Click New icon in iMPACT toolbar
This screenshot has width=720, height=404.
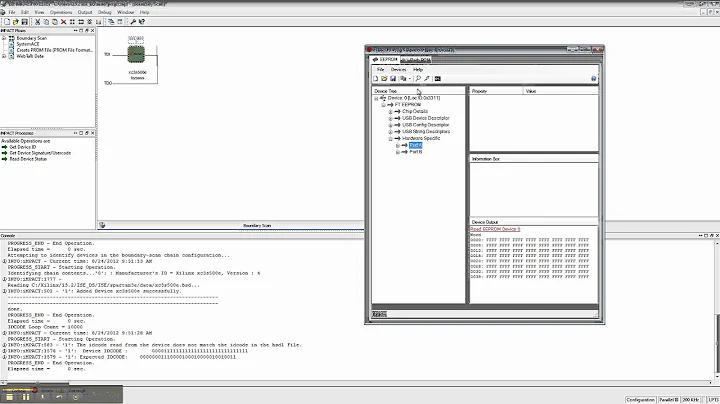coord(7,22)
